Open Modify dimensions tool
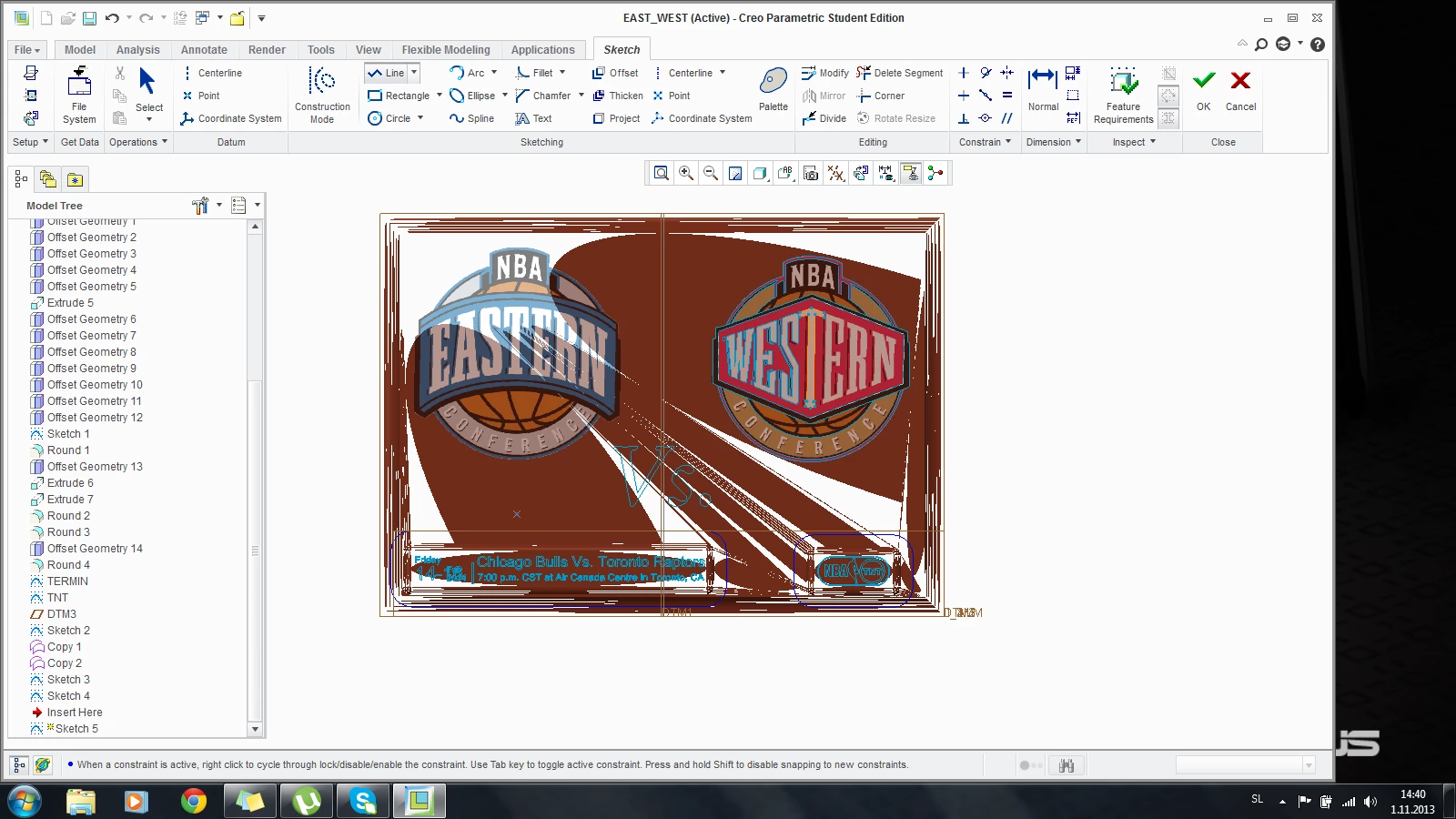The image size is (1456, 819). (825, 73)
